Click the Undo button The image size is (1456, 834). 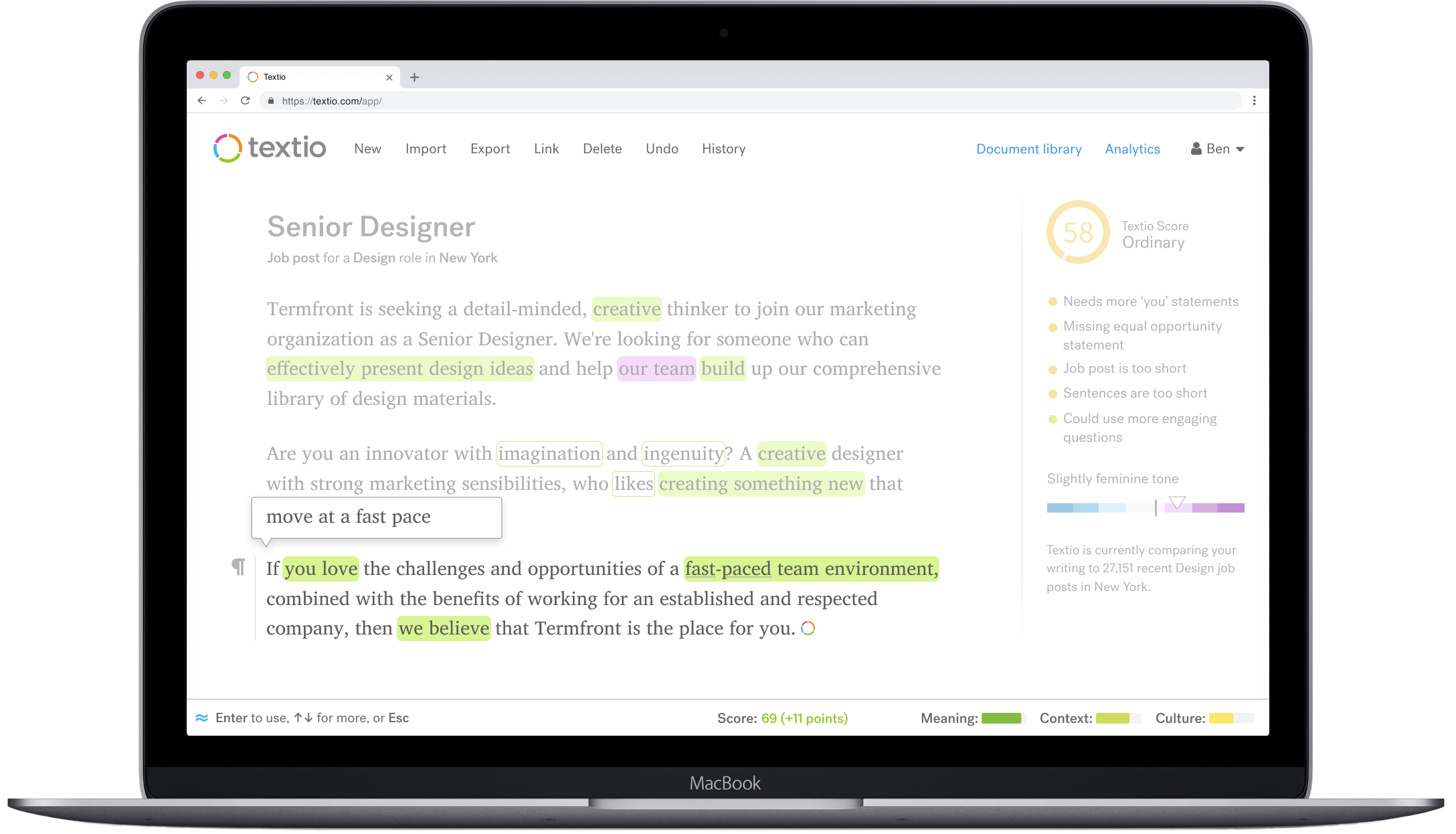coord(660,148)
